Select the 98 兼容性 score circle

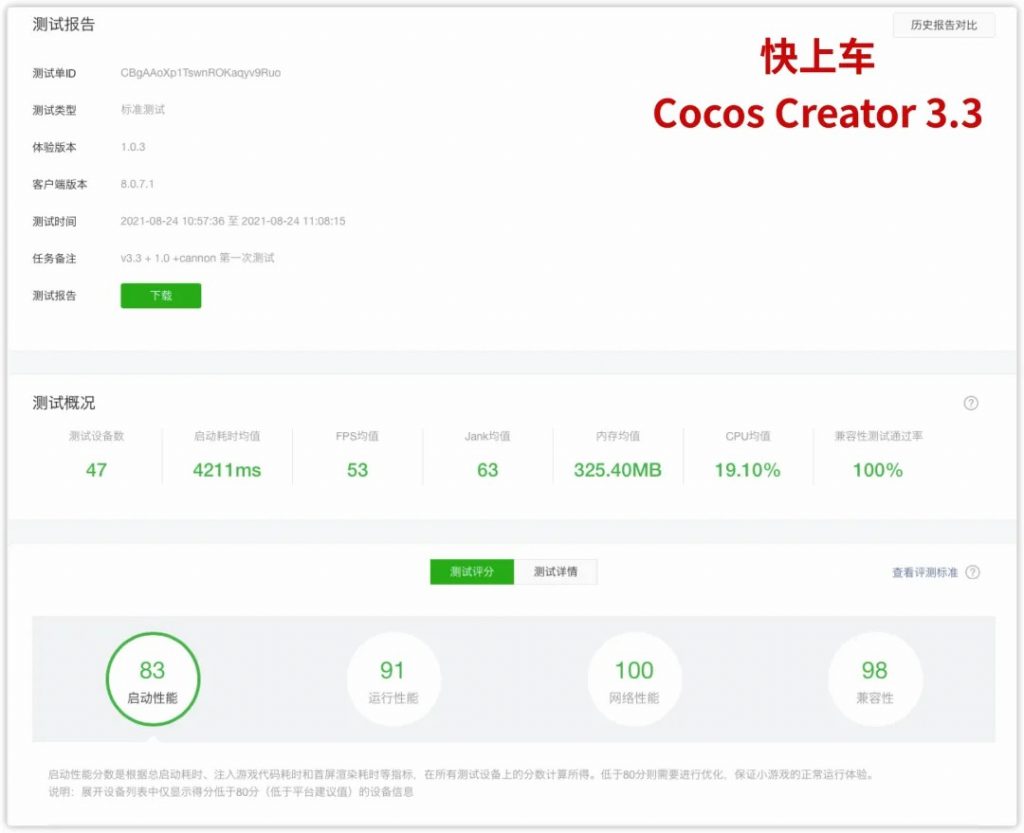(875, 680)
